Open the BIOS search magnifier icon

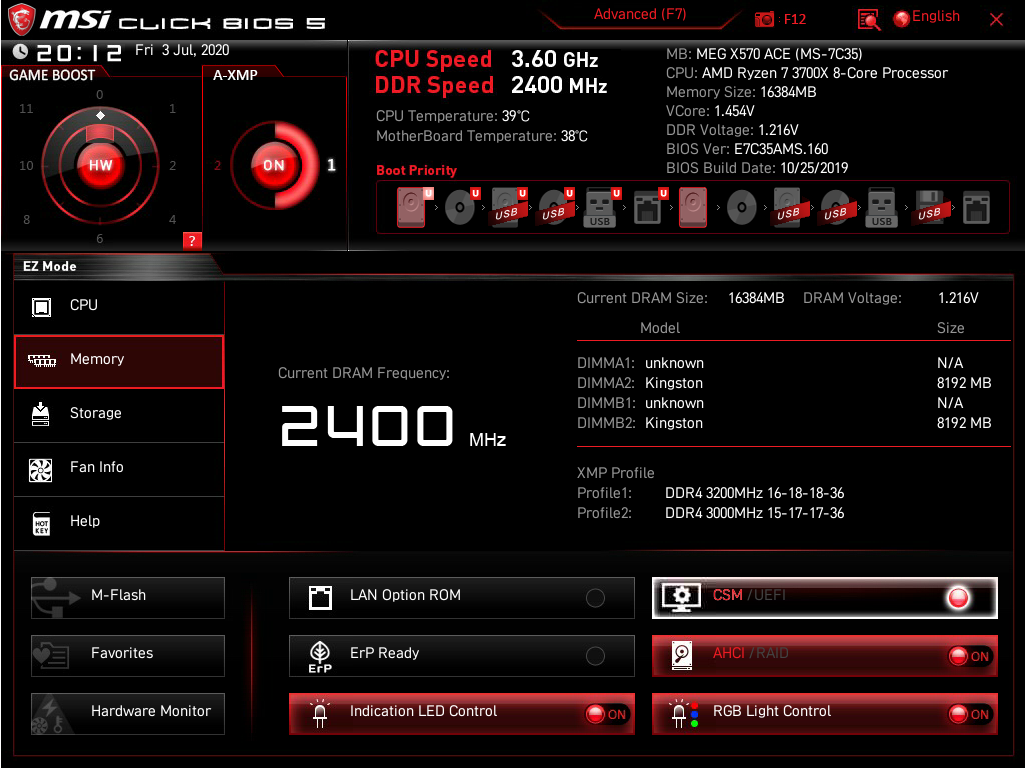pyautogui.click(x=868, y=19)
